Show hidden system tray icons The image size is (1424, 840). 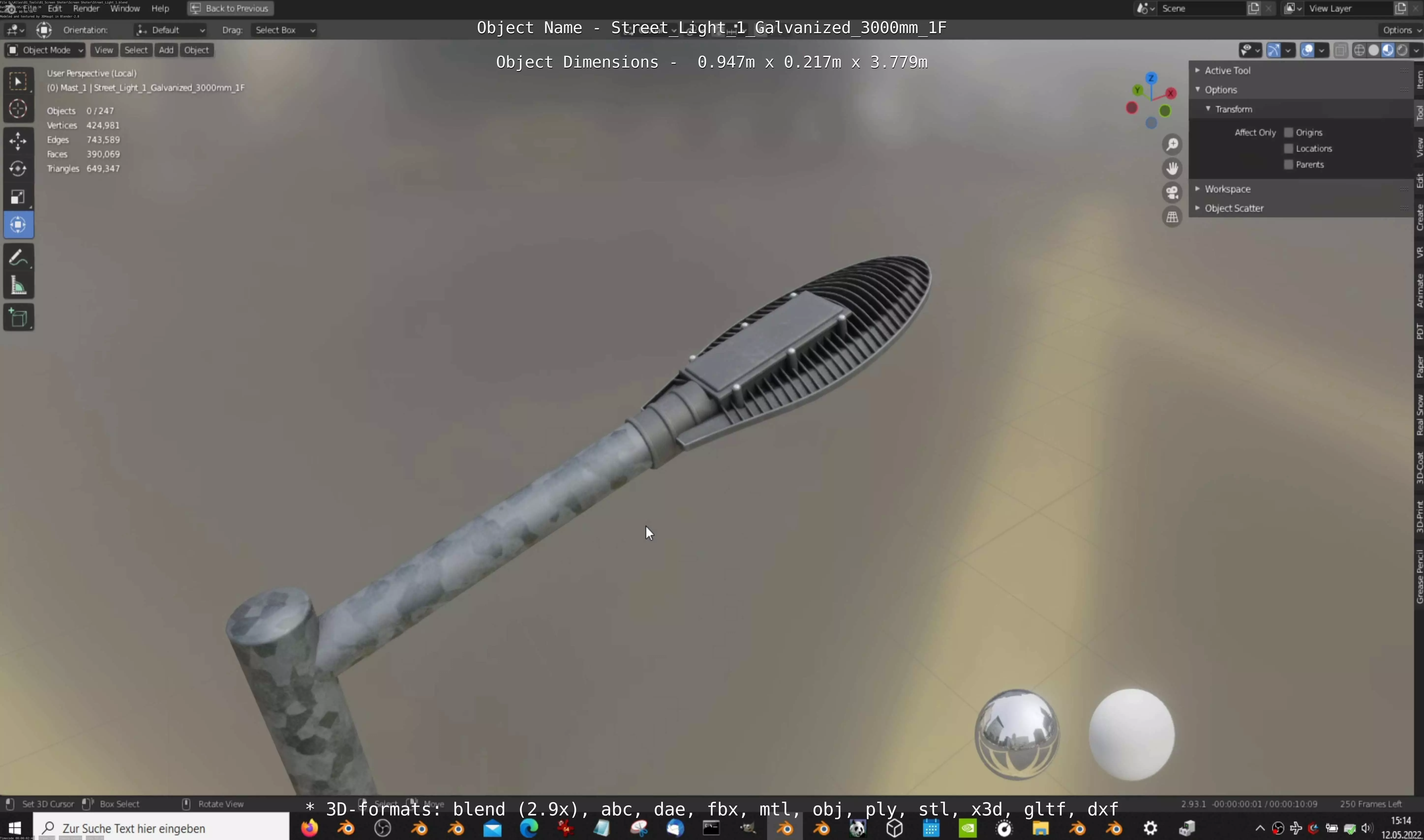(1260, 828)
